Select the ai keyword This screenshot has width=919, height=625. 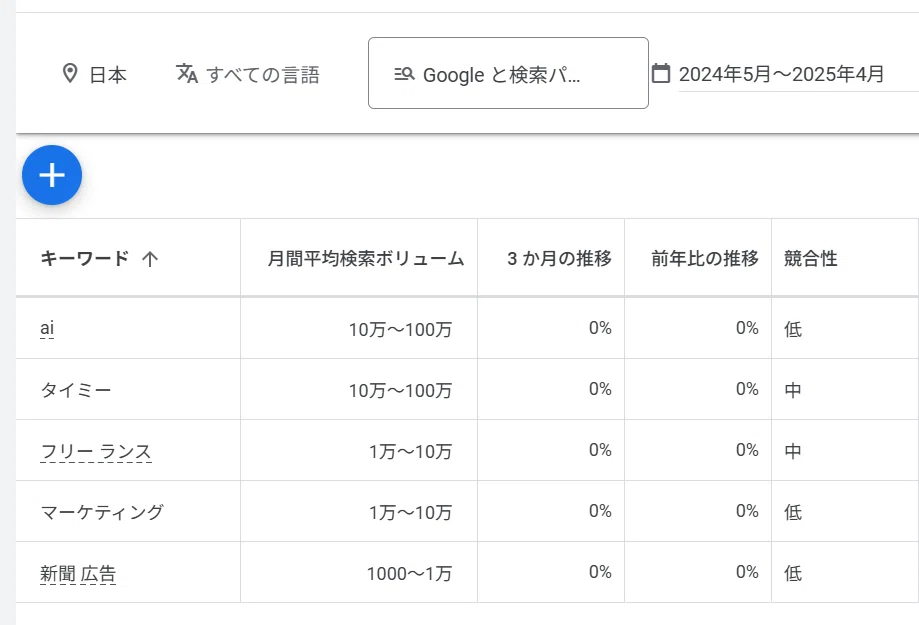47,328
